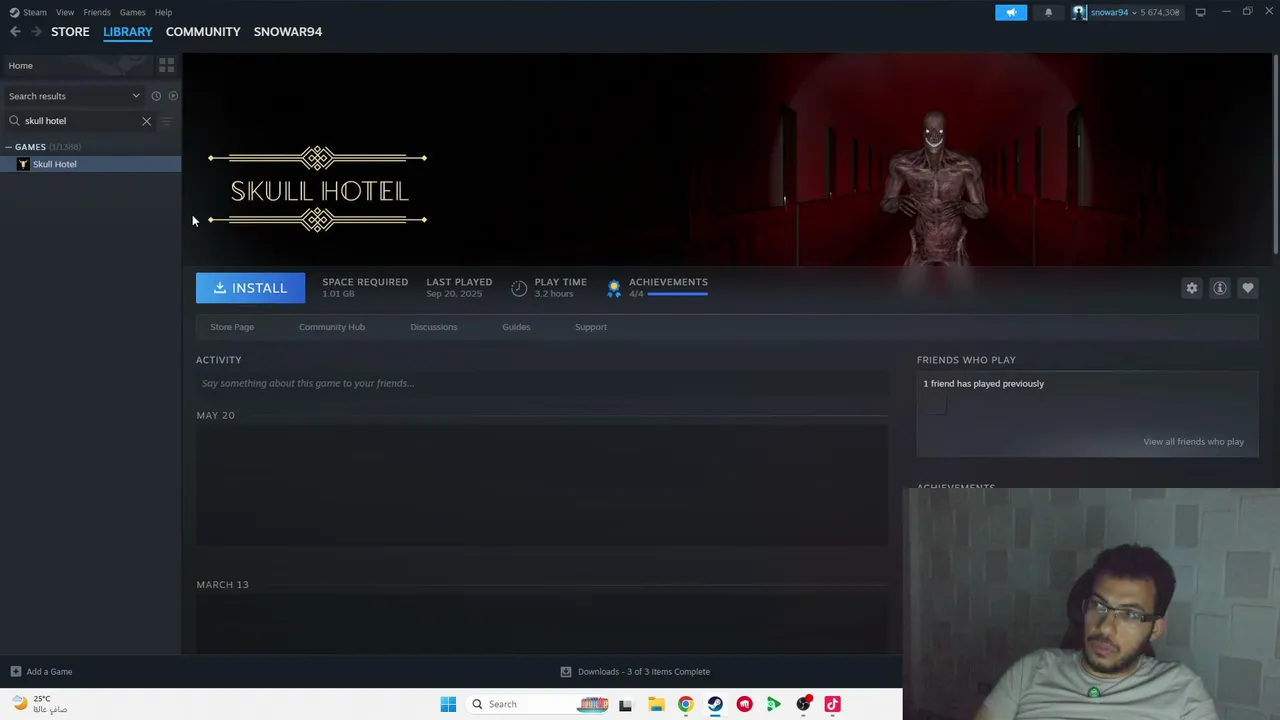Open advanced filter options icon
The image size is (1280, 720).
point(166,121)
